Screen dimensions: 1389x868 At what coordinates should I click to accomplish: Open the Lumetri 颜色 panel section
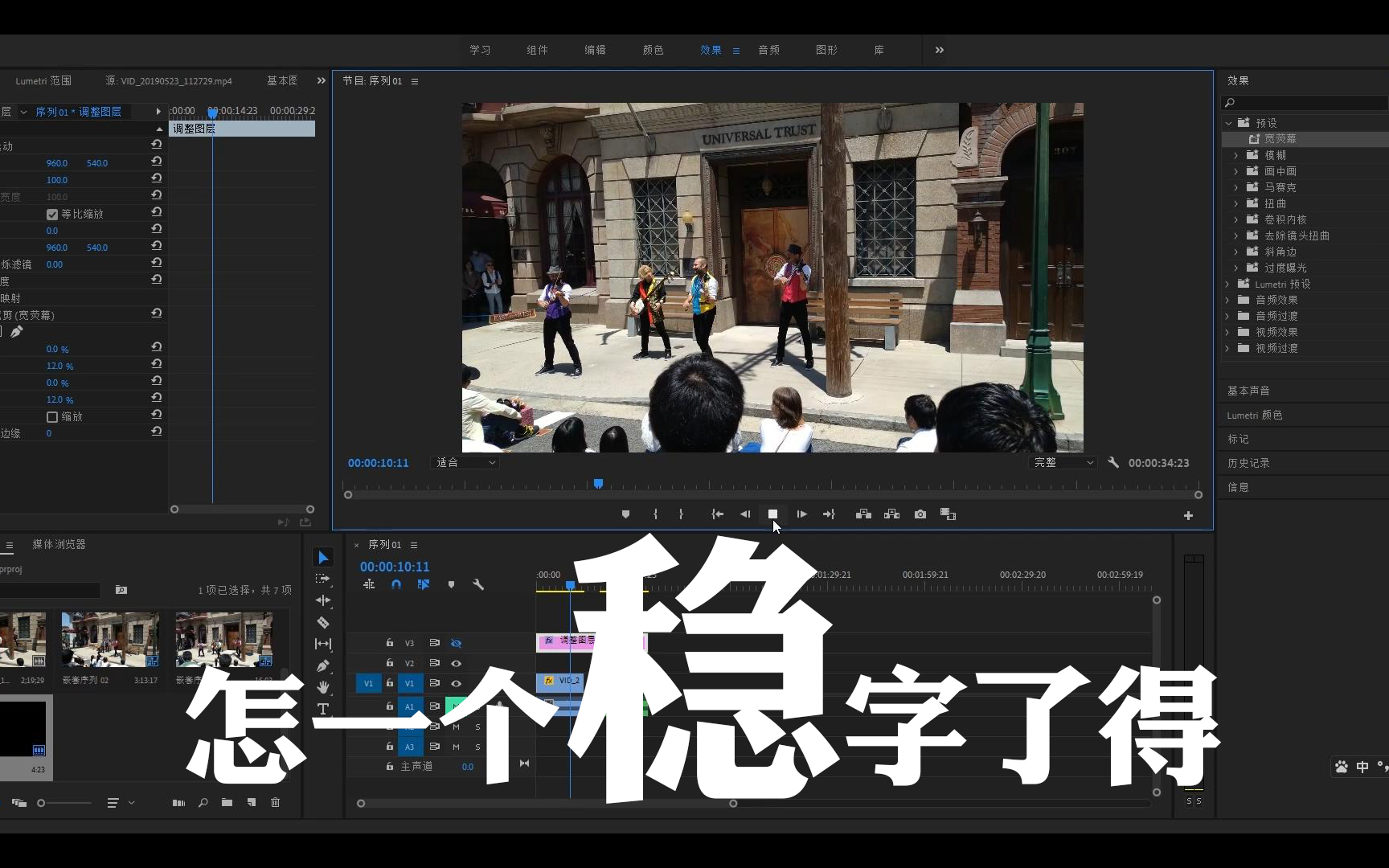pyautogui.click(x=1255, y=415)
